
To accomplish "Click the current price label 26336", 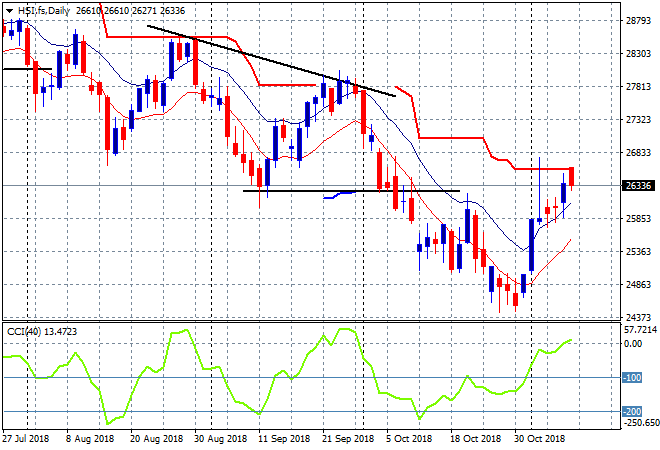I will 638,186.
